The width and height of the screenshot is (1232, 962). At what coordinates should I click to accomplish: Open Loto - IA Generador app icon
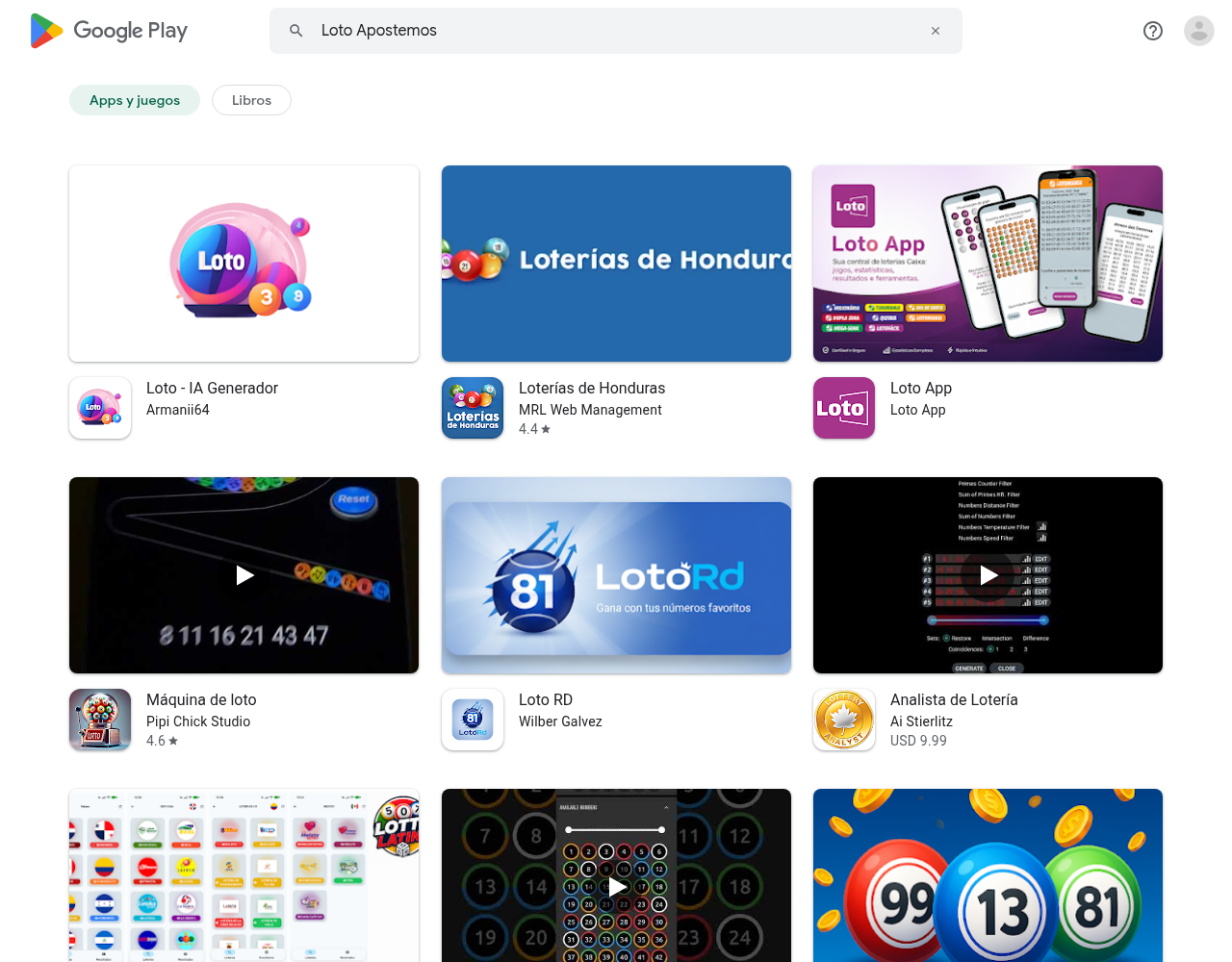pyautogui.click(x=100, y=408)
